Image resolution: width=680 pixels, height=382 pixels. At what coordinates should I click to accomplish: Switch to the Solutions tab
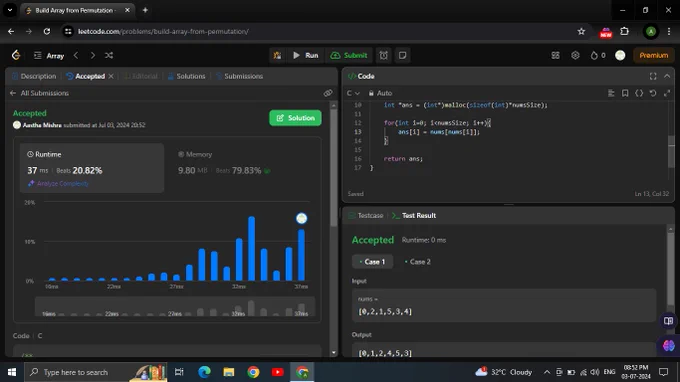pos(186,76)
